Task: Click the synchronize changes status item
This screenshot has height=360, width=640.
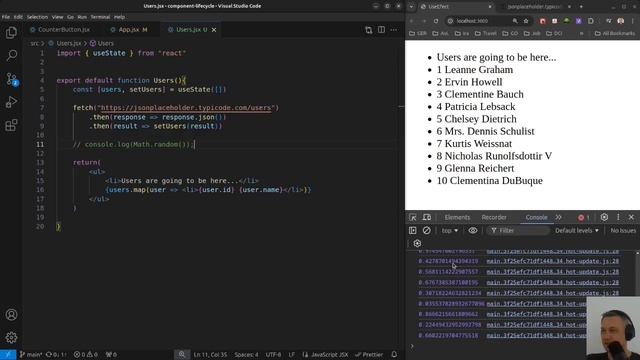Action: pos(56,355)
